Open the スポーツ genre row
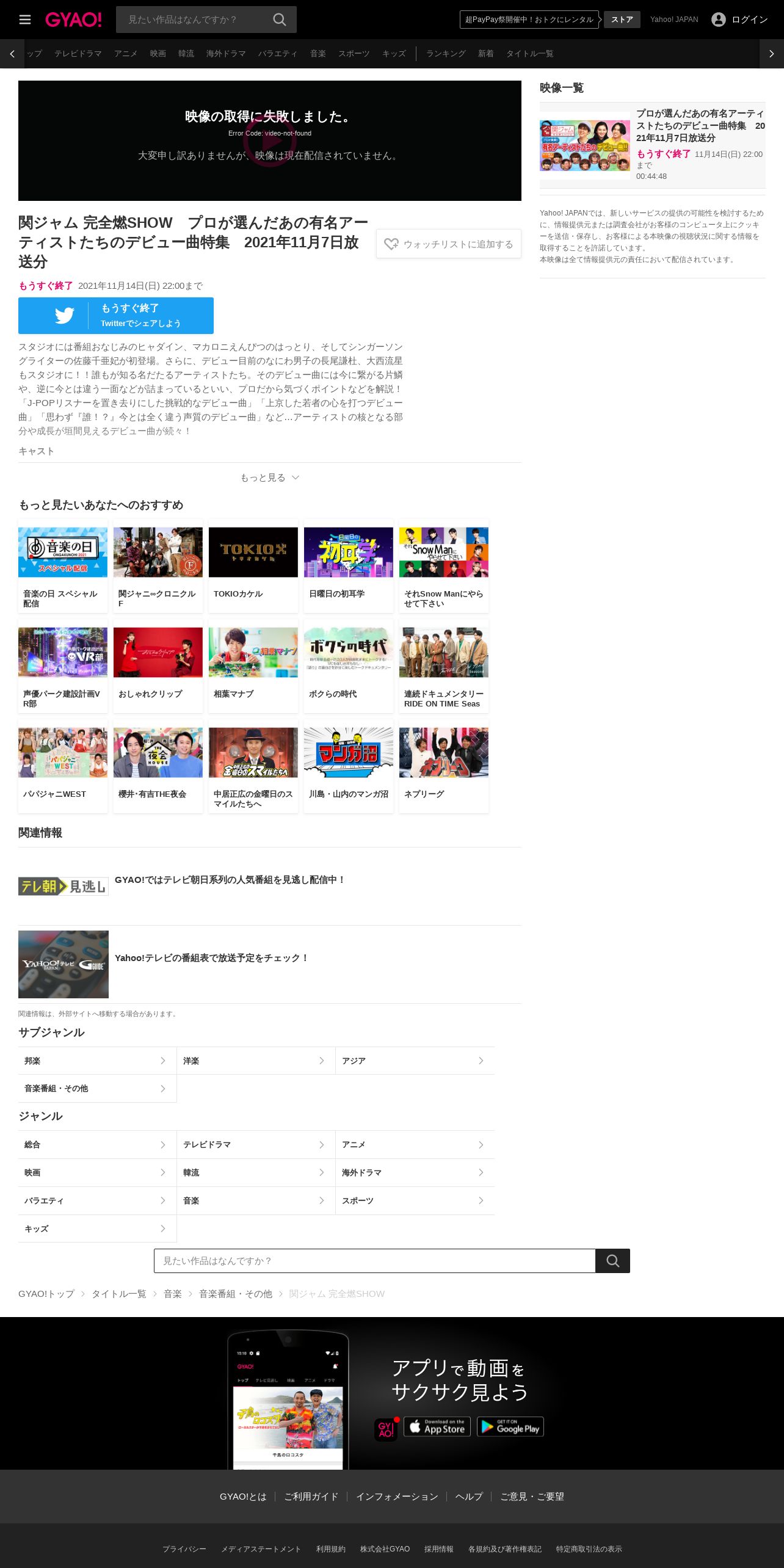This screenshot has width=784, height=1568. coord(415,1201)
